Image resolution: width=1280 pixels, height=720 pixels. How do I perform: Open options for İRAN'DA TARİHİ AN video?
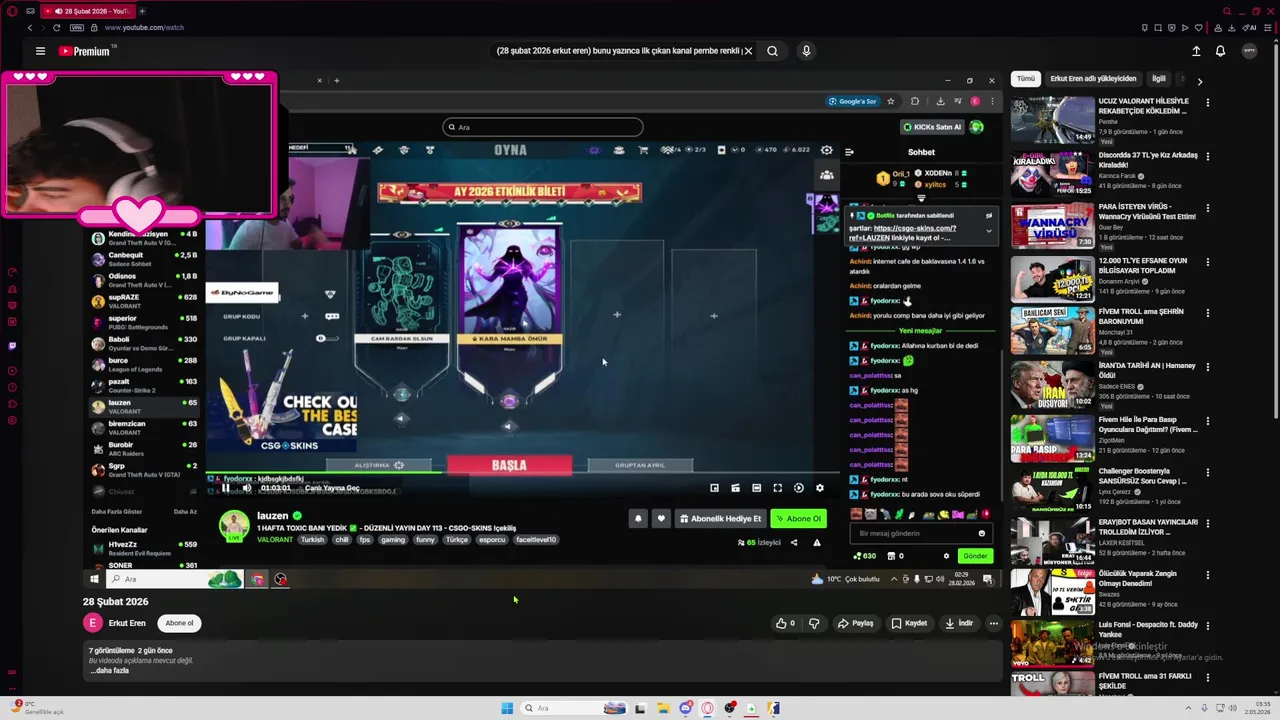[x=1208, y=365]
